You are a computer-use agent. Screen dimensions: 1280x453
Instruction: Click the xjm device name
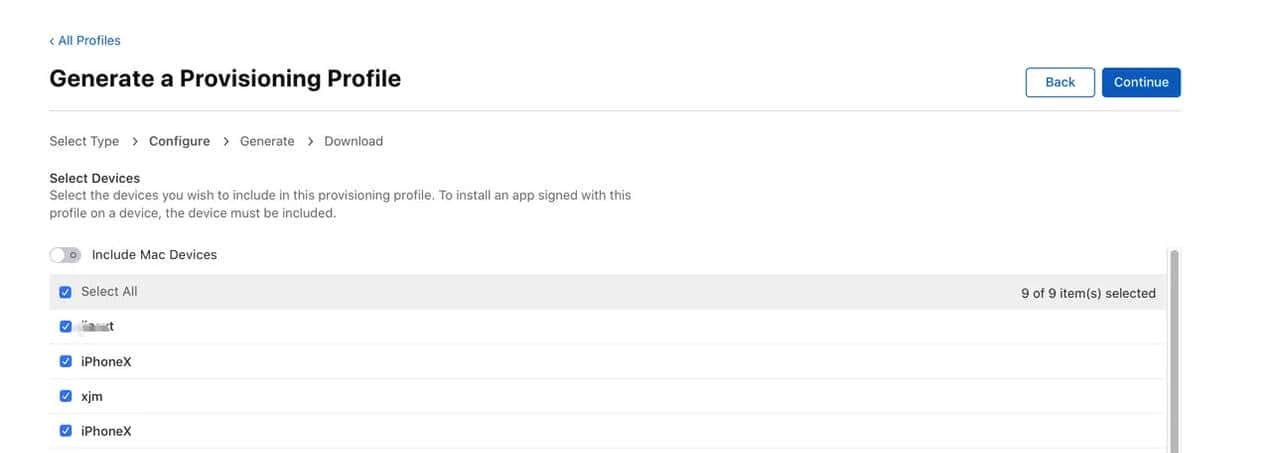[x=92, y=397]
